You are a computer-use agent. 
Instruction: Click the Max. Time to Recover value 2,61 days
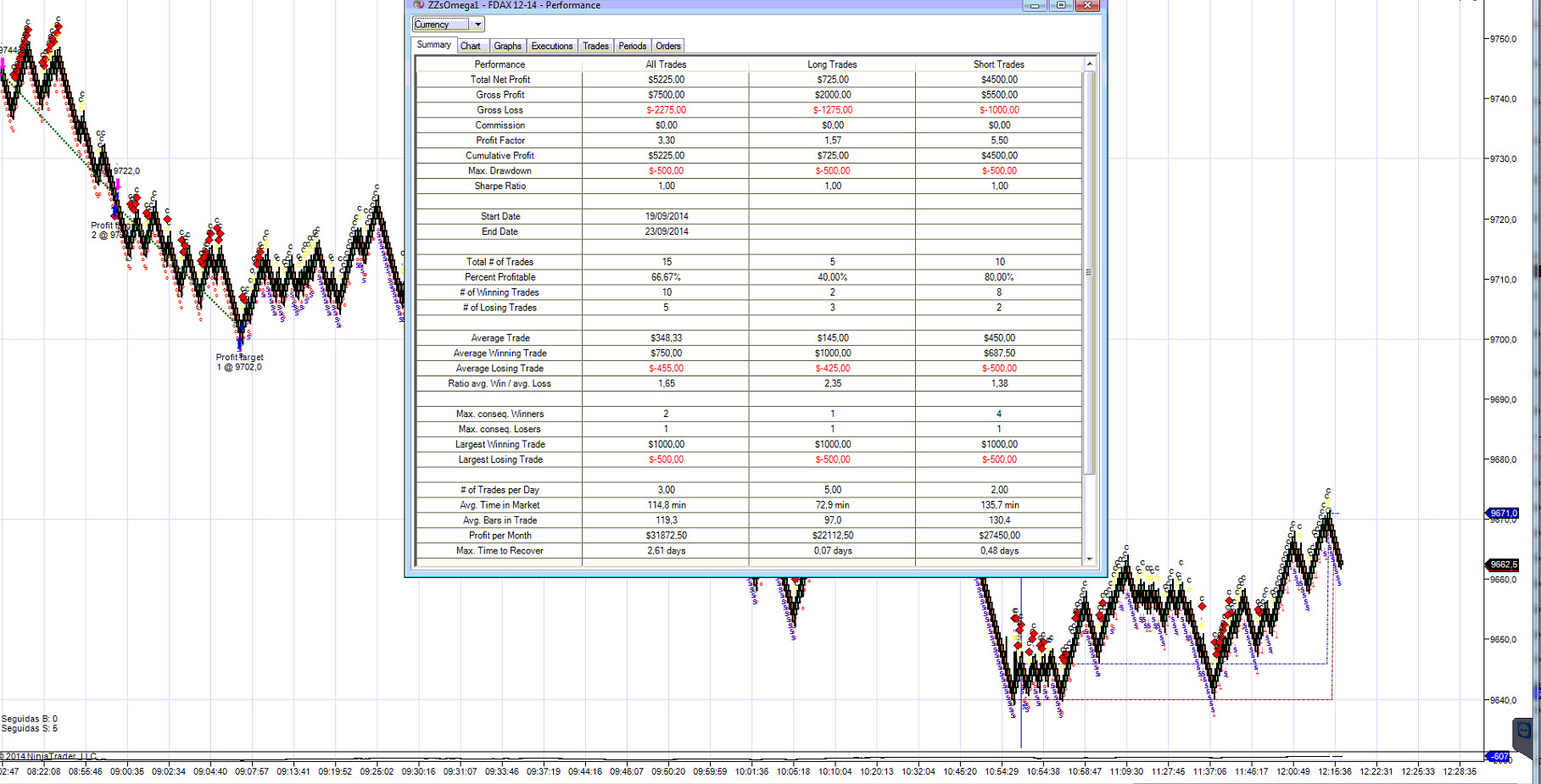click(666, 552)
